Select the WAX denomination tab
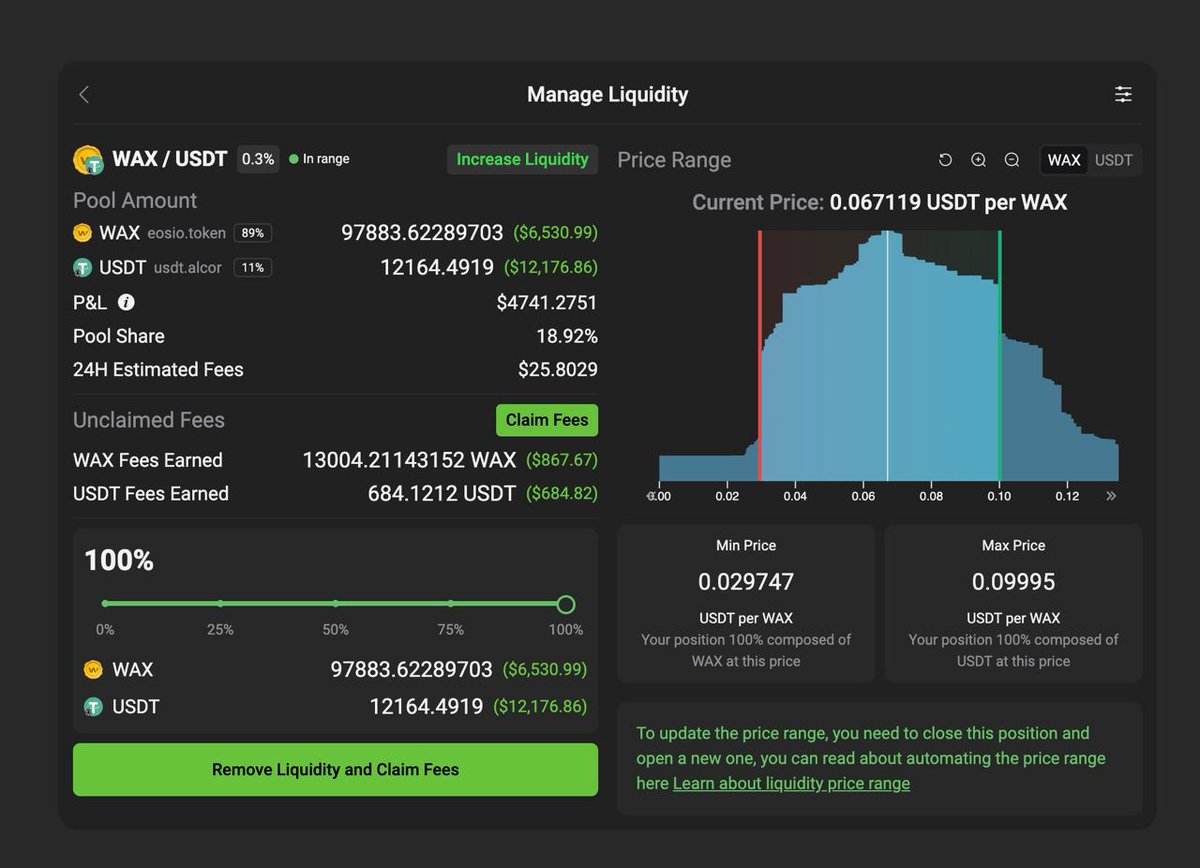This screenshot has height=868, width=1200. point(1063,160)
